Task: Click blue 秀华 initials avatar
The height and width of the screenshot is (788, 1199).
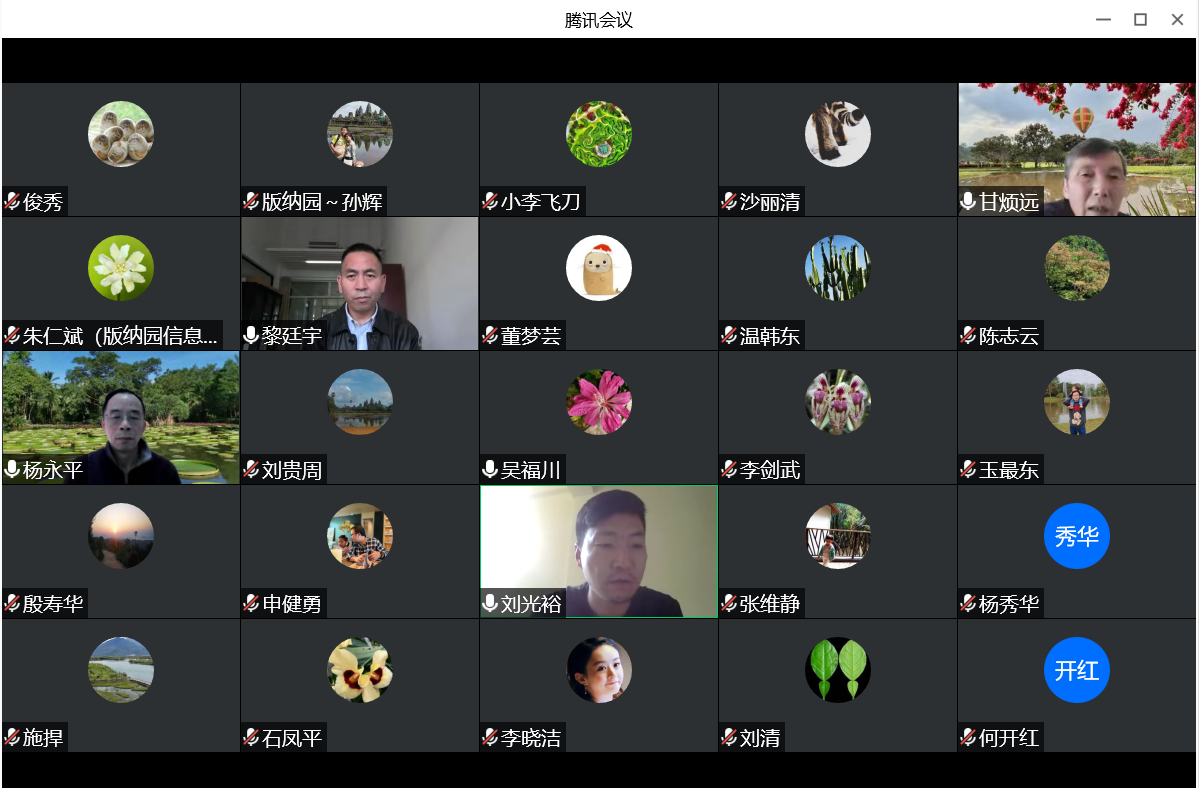Action: pyautogui.click(x=1077, y=536)
